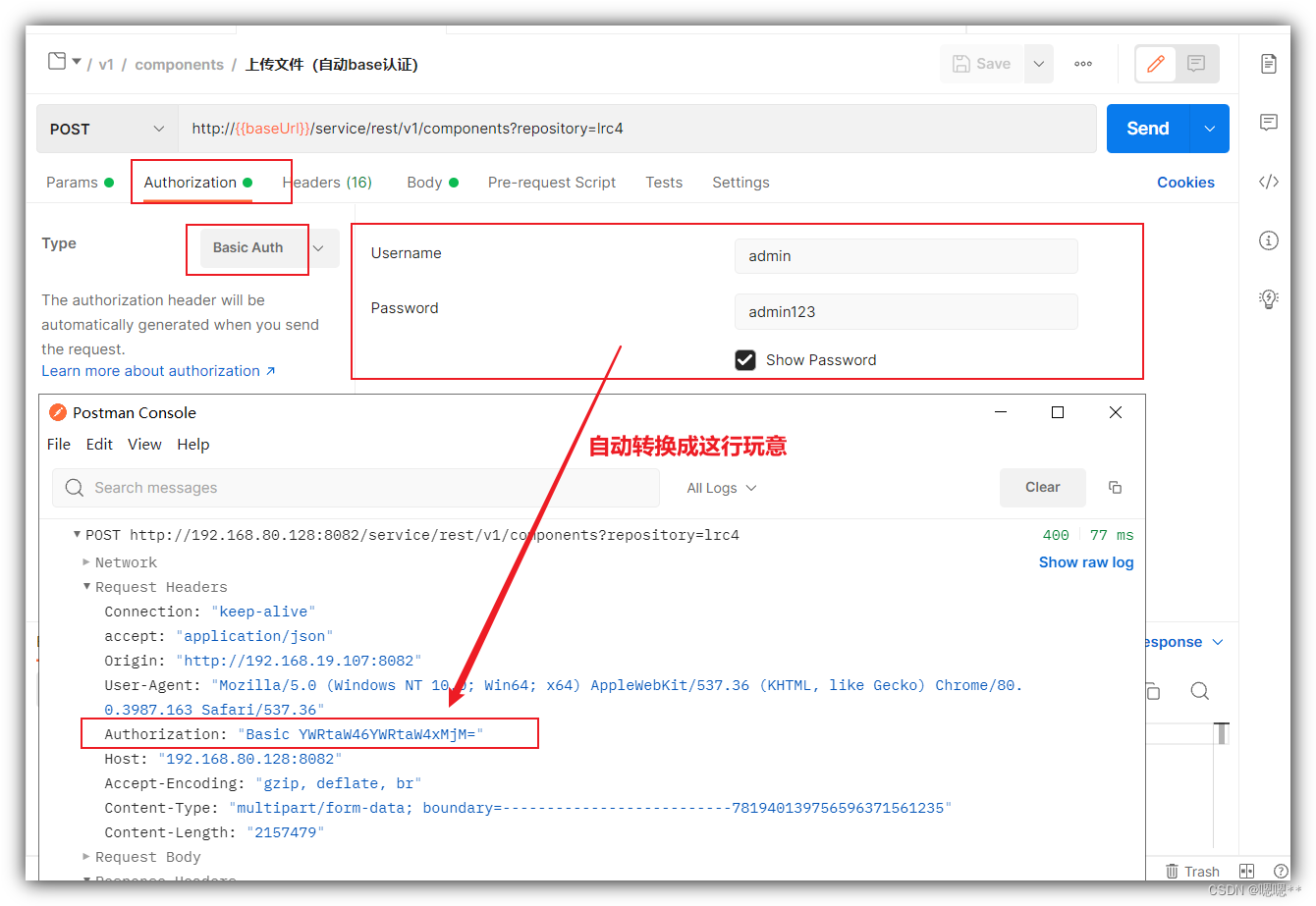Click the Postman Console app logo icon
The width and height of the screenshot is (1316, 906).
58,412
